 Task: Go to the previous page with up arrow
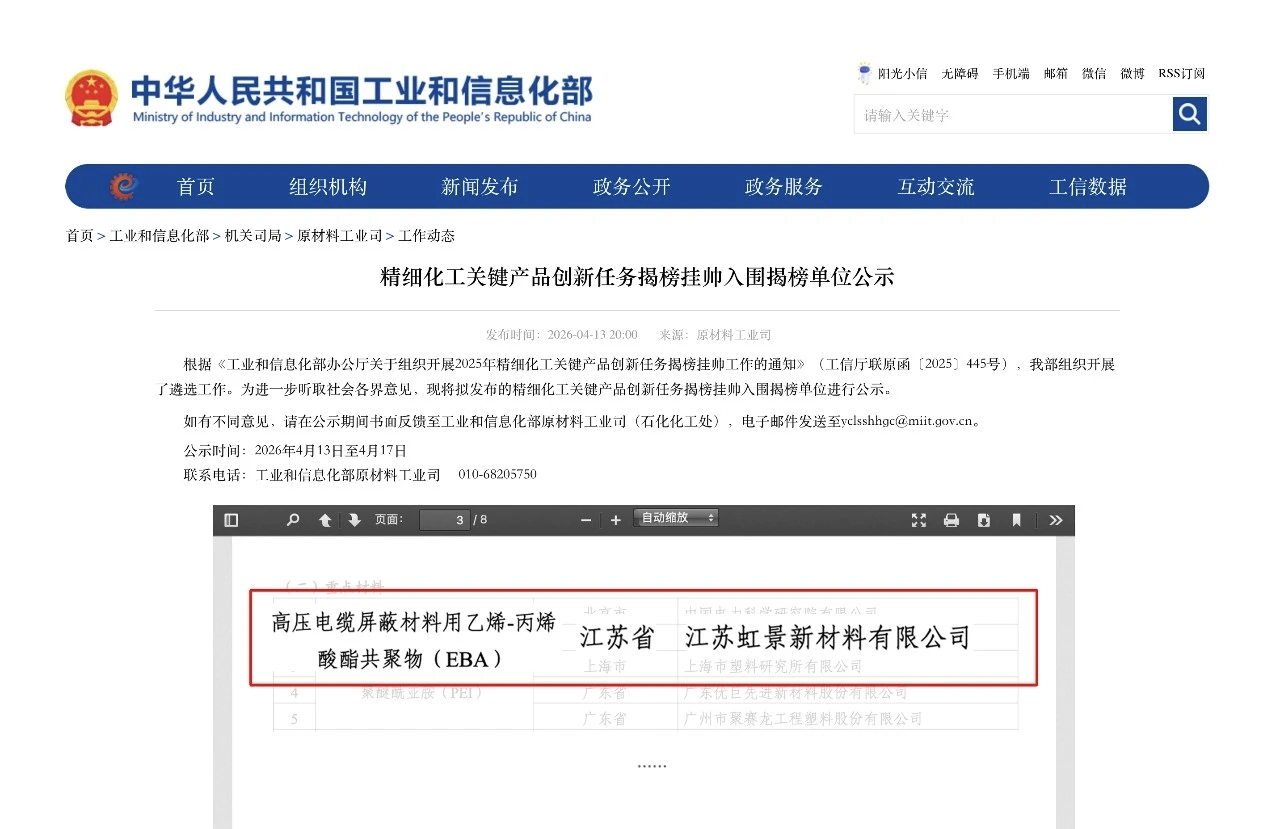pyautogui.click(x=323, y=519)
